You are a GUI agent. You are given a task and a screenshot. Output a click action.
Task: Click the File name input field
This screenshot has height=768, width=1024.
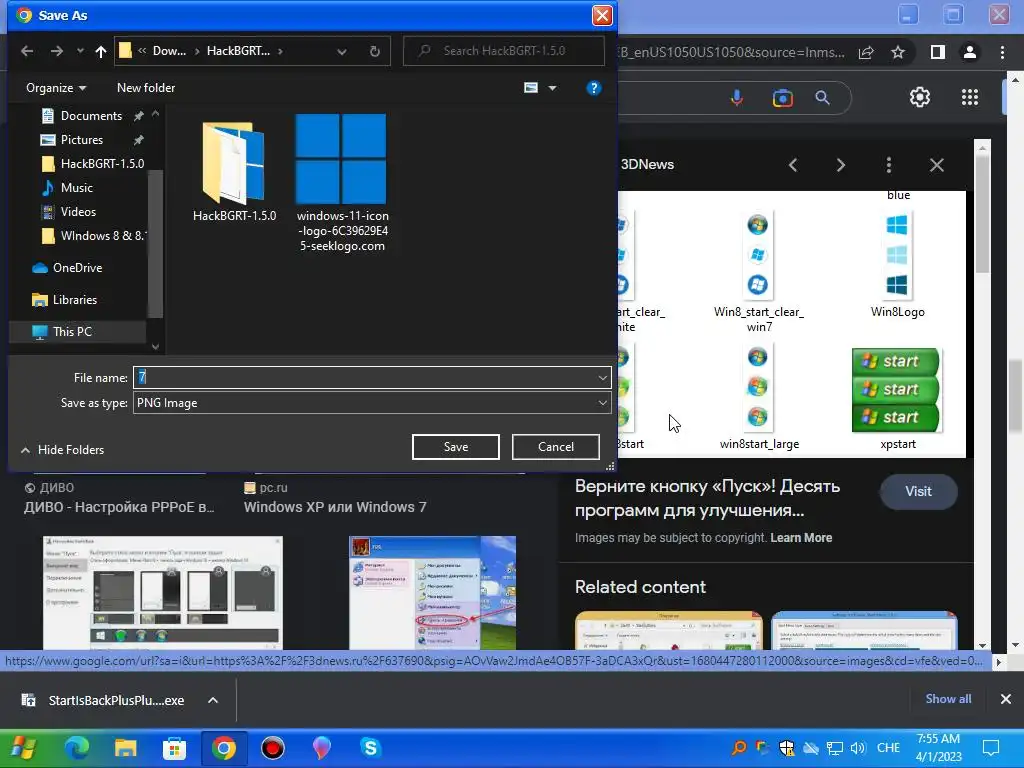pyautogui.click(x=364, y=377)
